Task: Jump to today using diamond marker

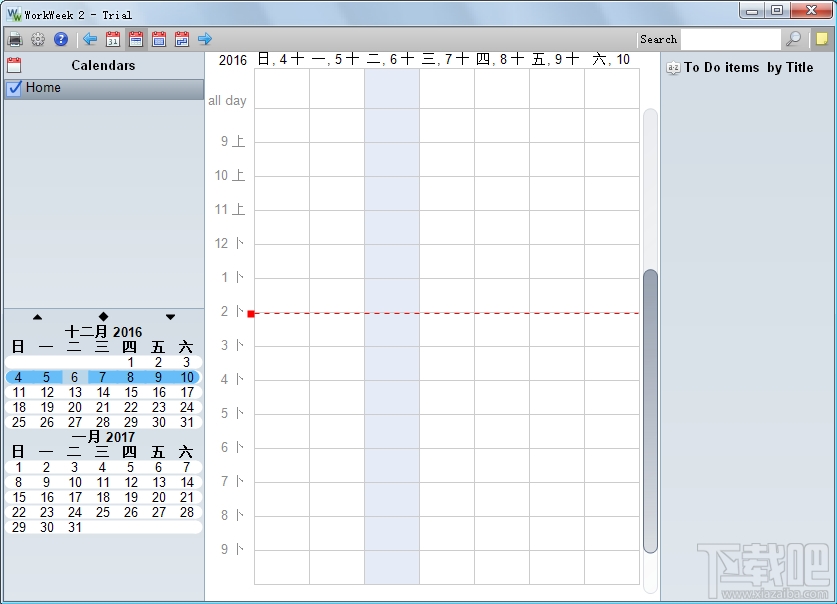Action: pyautogui.click(x=104, y=316)
